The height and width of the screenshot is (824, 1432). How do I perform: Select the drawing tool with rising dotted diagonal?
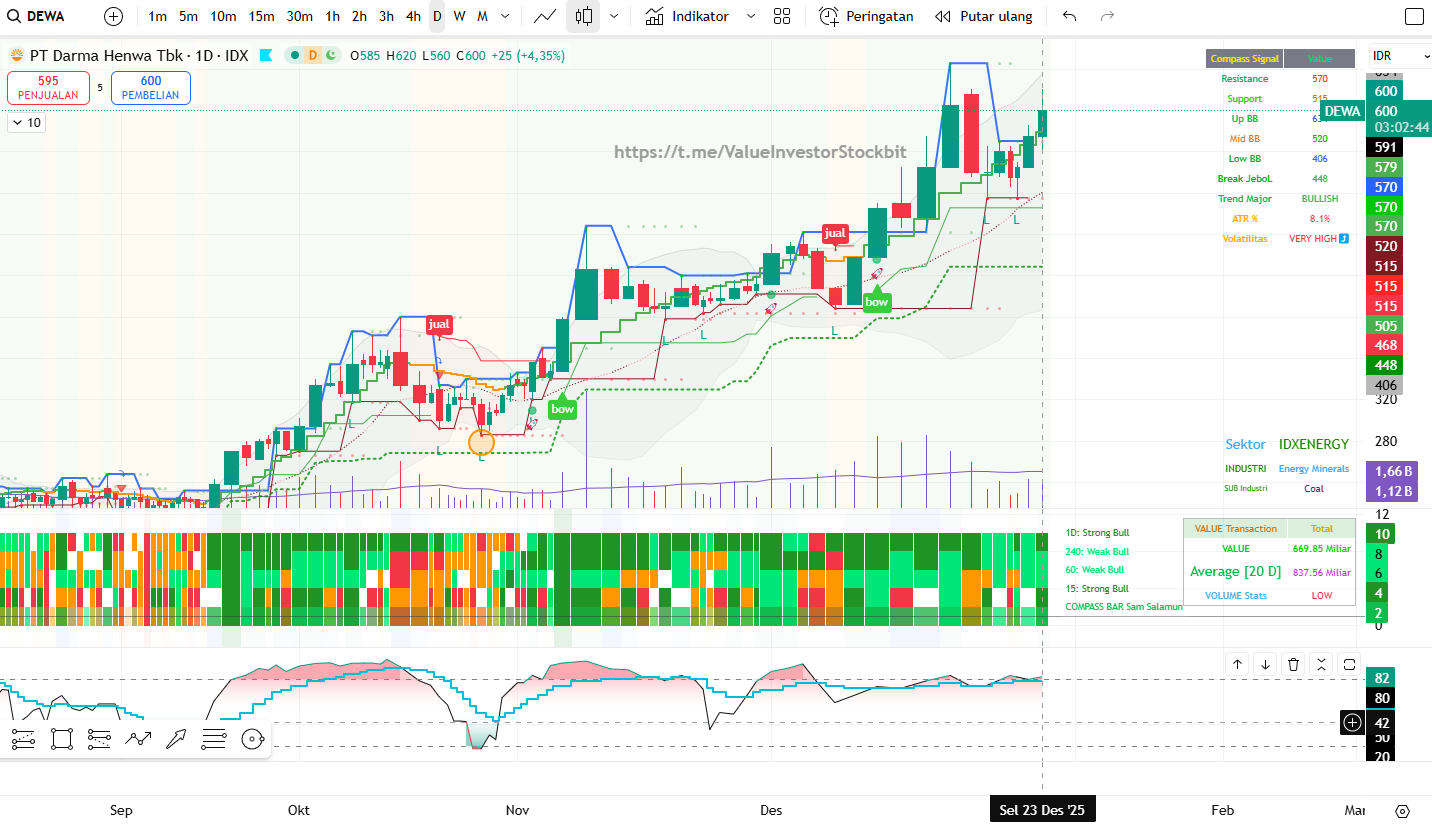coord(23,739)
